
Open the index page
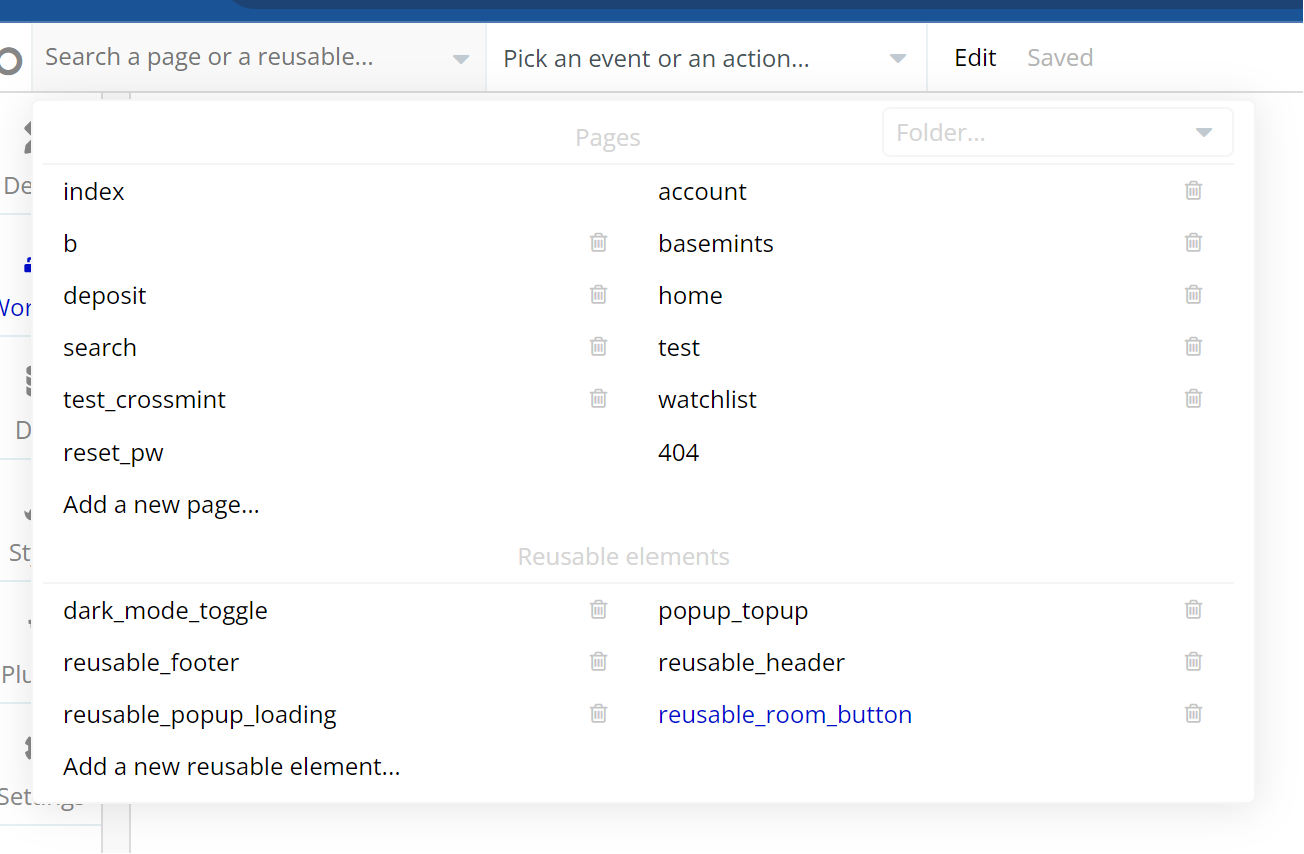[94, 192]
